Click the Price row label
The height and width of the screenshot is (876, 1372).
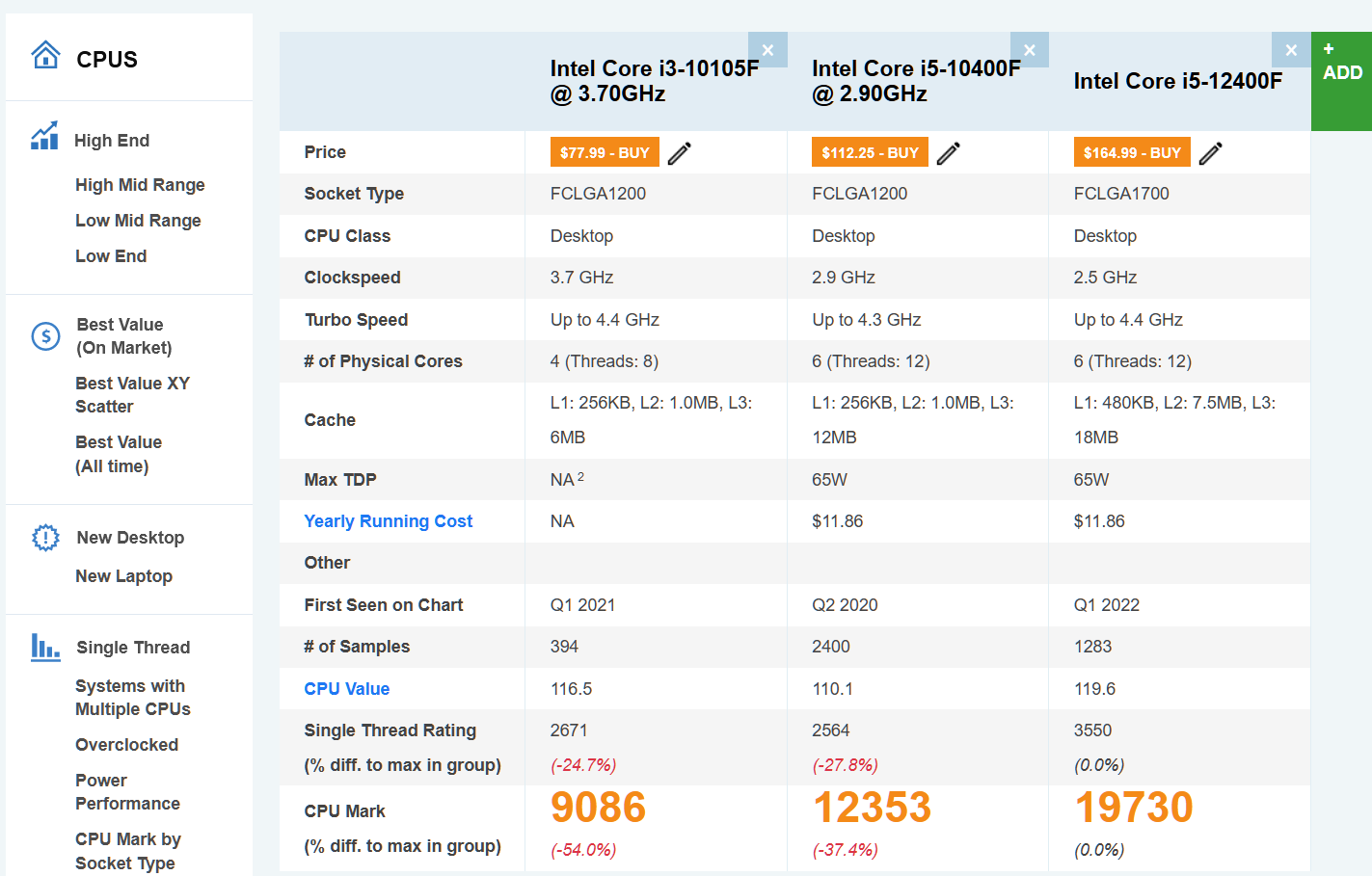tap(325, 152)
